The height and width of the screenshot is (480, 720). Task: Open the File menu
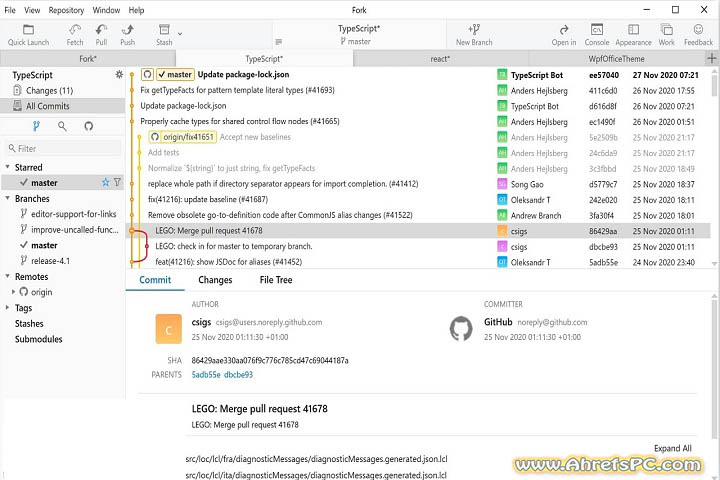(x=10, y=10)
